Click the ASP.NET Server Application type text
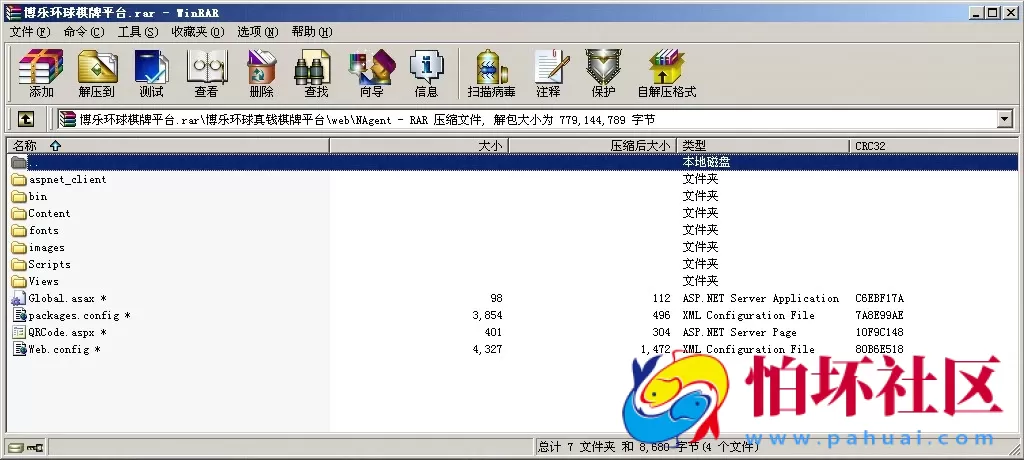 [761, 299]
